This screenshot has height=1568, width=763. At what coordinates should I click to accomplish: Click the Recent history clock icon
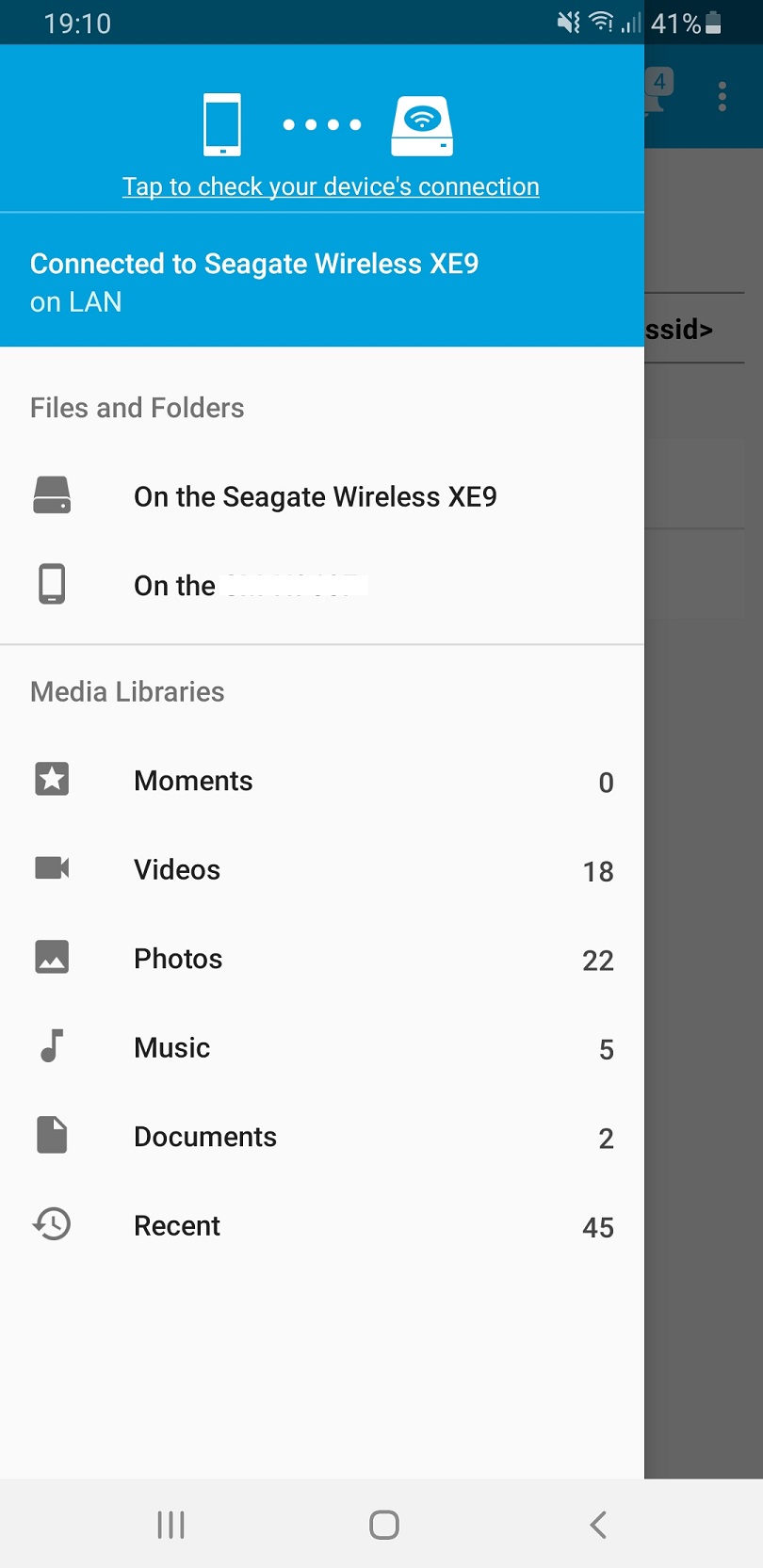[52, 1223]
